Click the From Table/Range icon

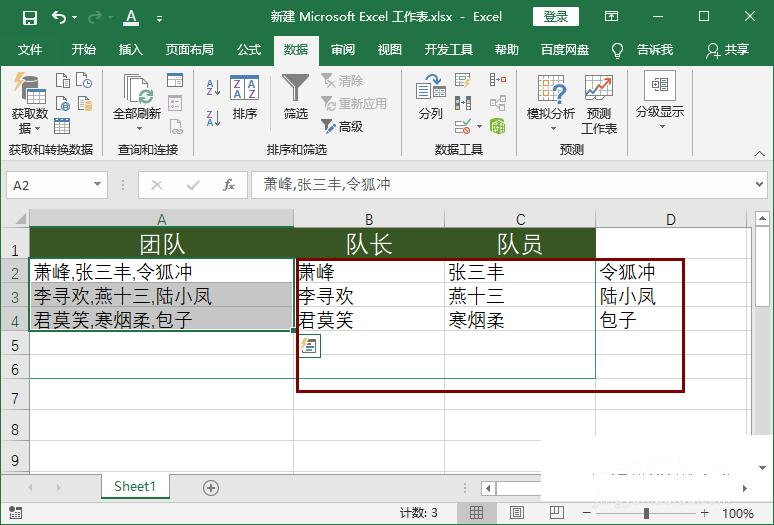pos(62,126)
